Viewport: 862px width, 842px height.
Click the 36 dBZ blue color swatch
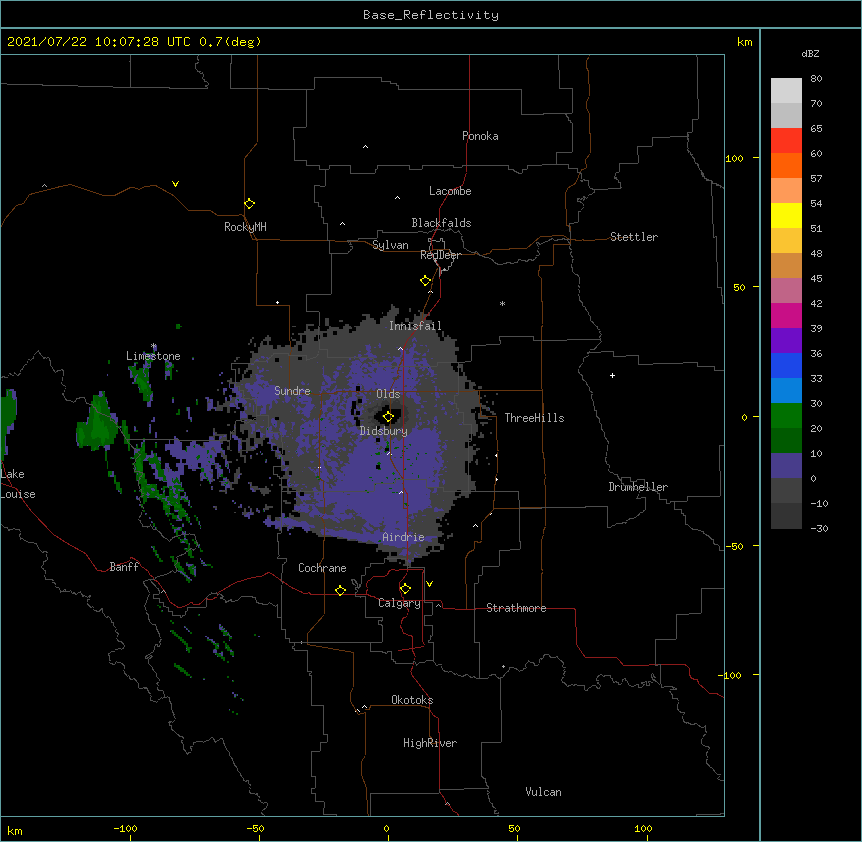pyautogui.click(x=786, y=365)
